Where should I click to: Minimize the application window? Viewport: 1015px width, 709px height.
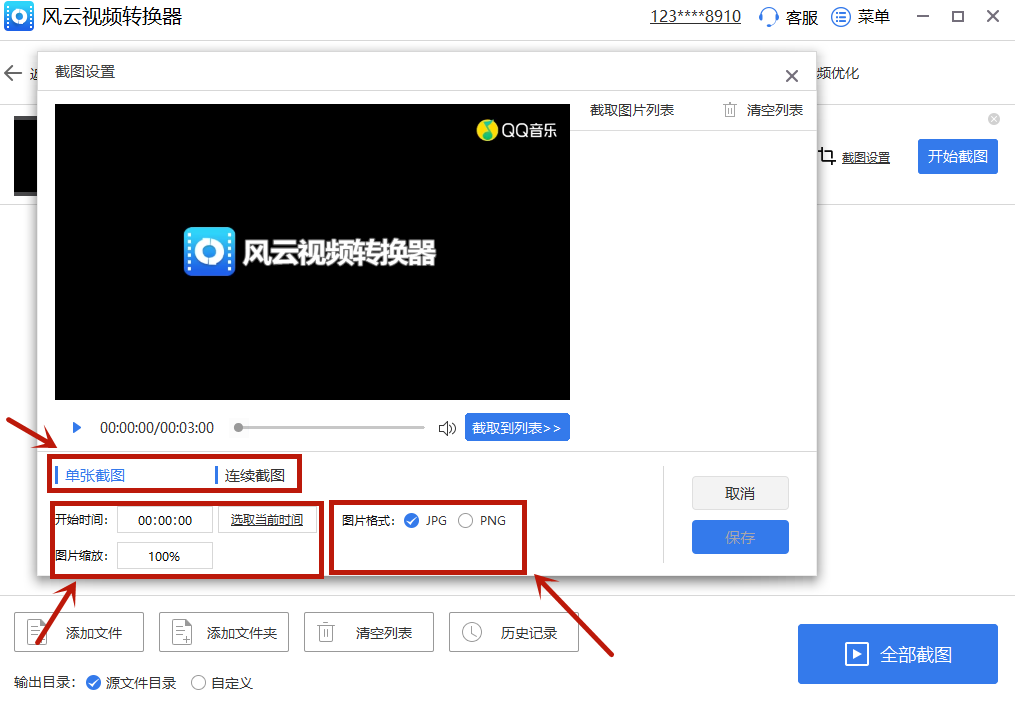(923, 16)
